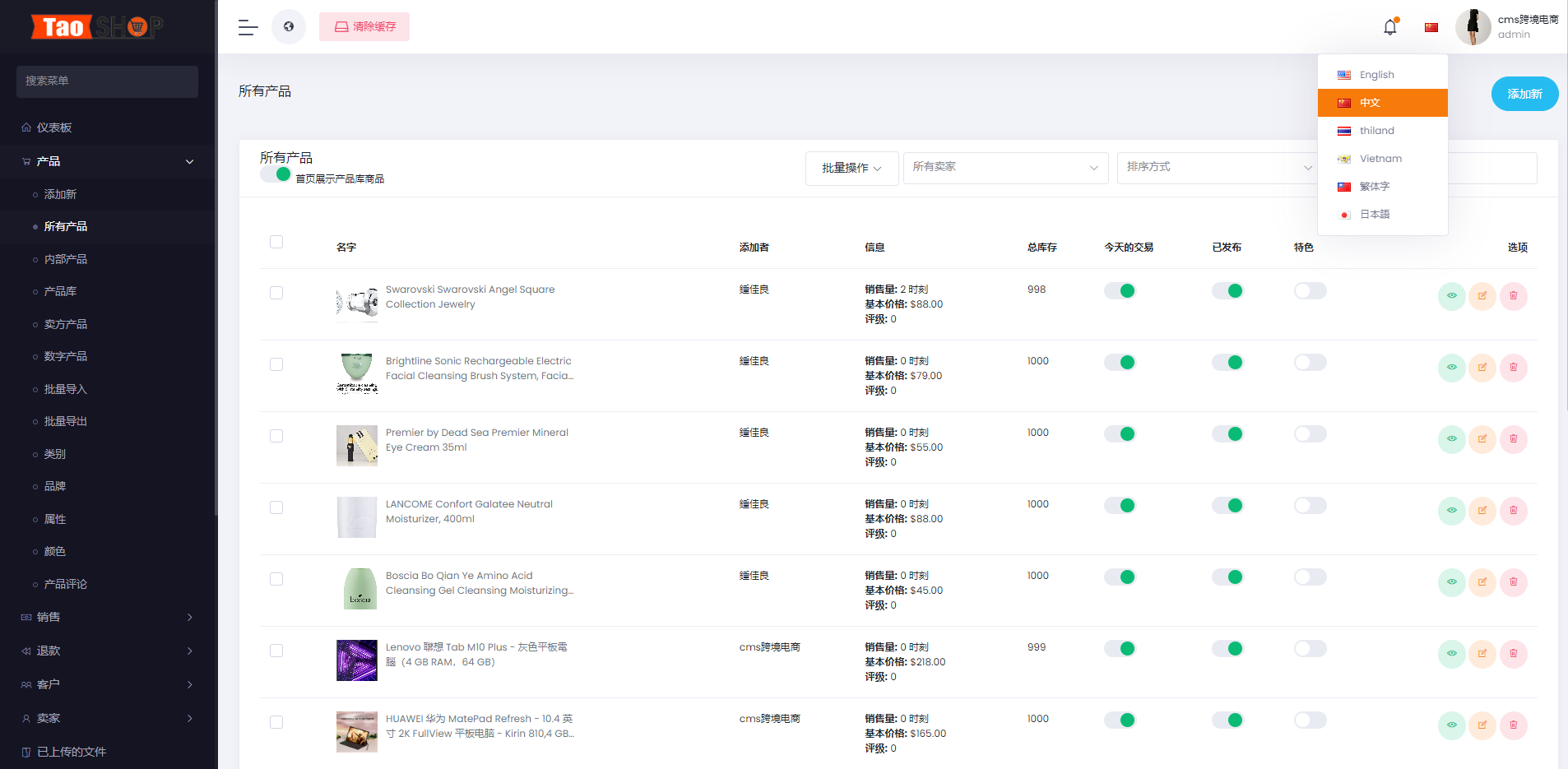Toggle 首页展示产品库商品 switch off

pyautogui.click(x=276, y=174)
